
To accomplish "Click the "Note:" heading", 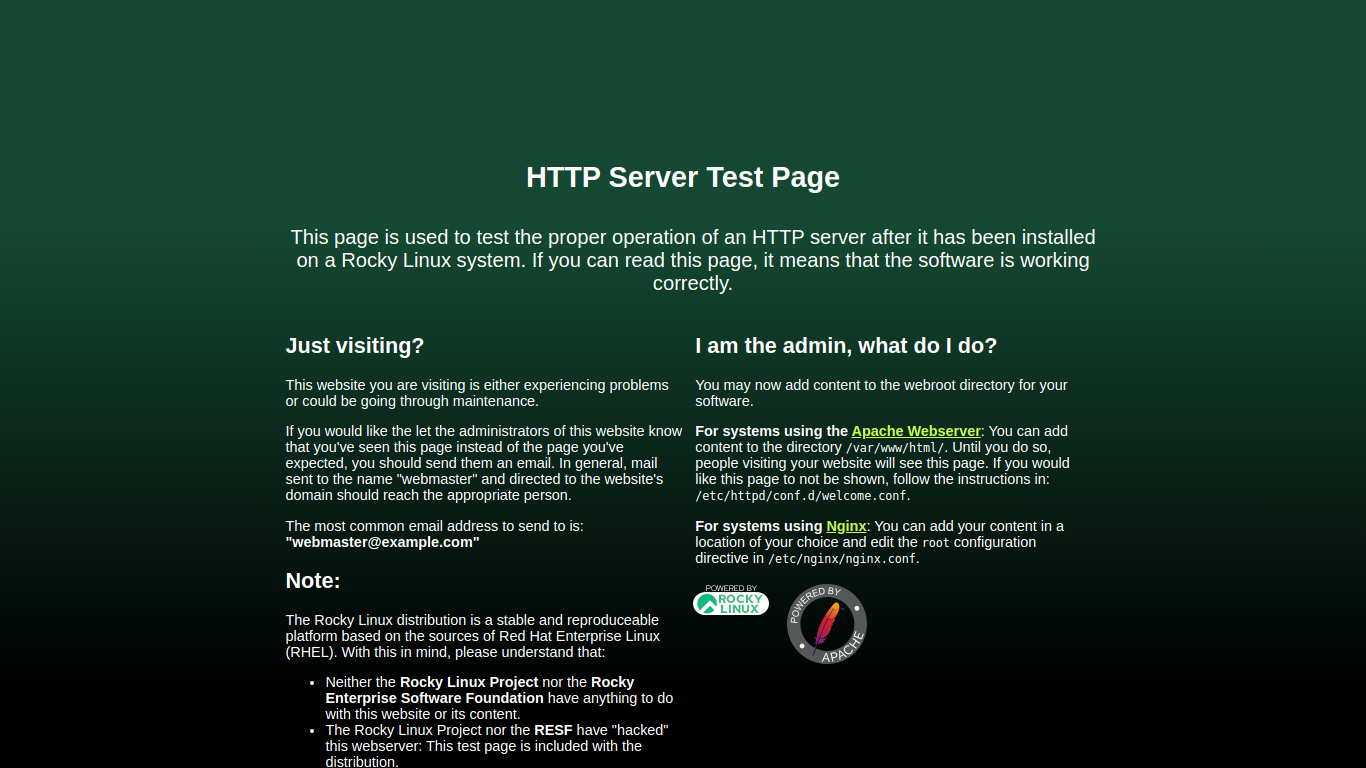I will click(313, 581).
